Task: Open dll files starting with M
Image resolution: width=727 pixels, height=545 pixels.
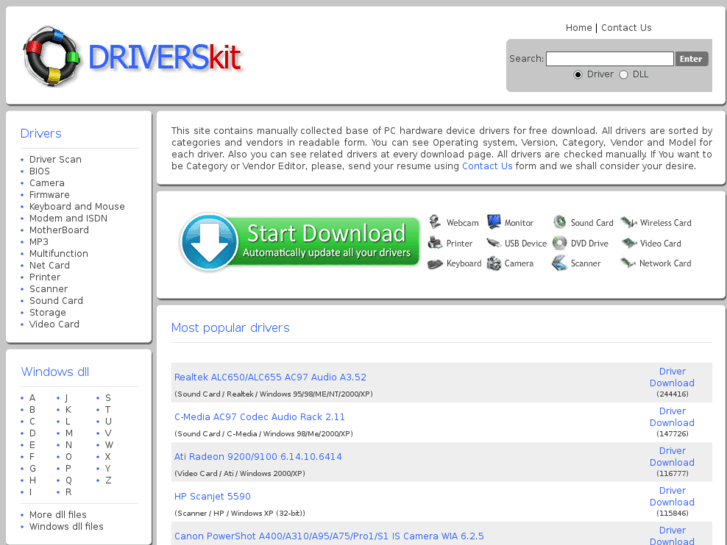Action: click(69, 433)
